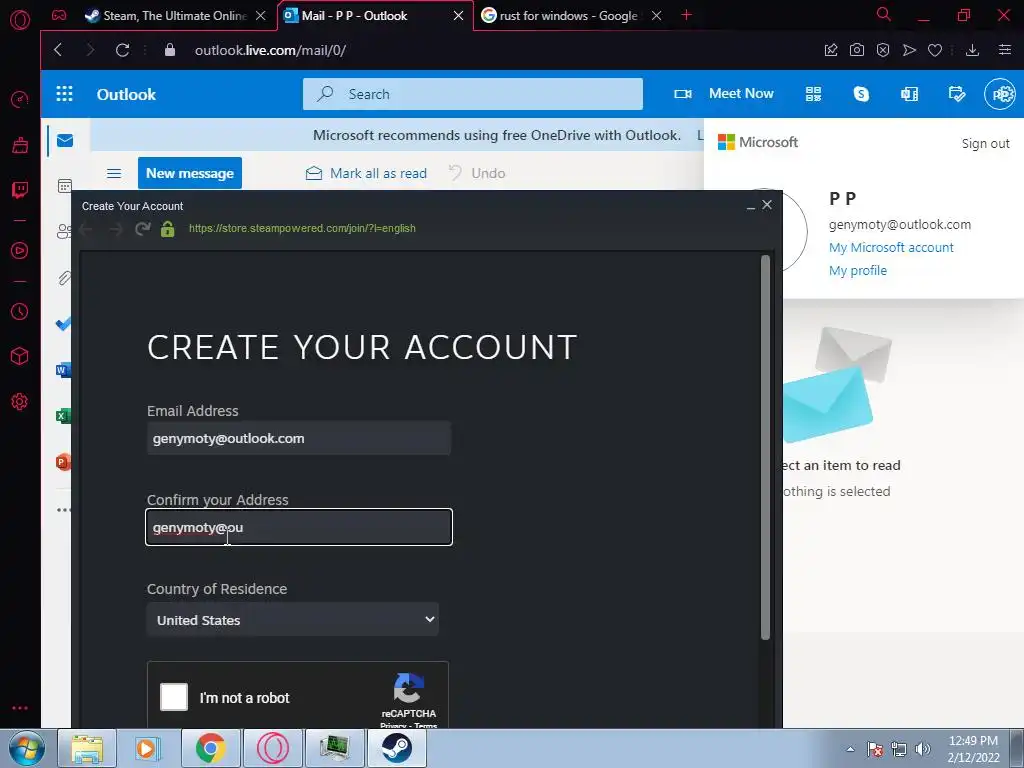Click Confirm your Address input field
Screen dimensions: 1024x768
point(298,527)
